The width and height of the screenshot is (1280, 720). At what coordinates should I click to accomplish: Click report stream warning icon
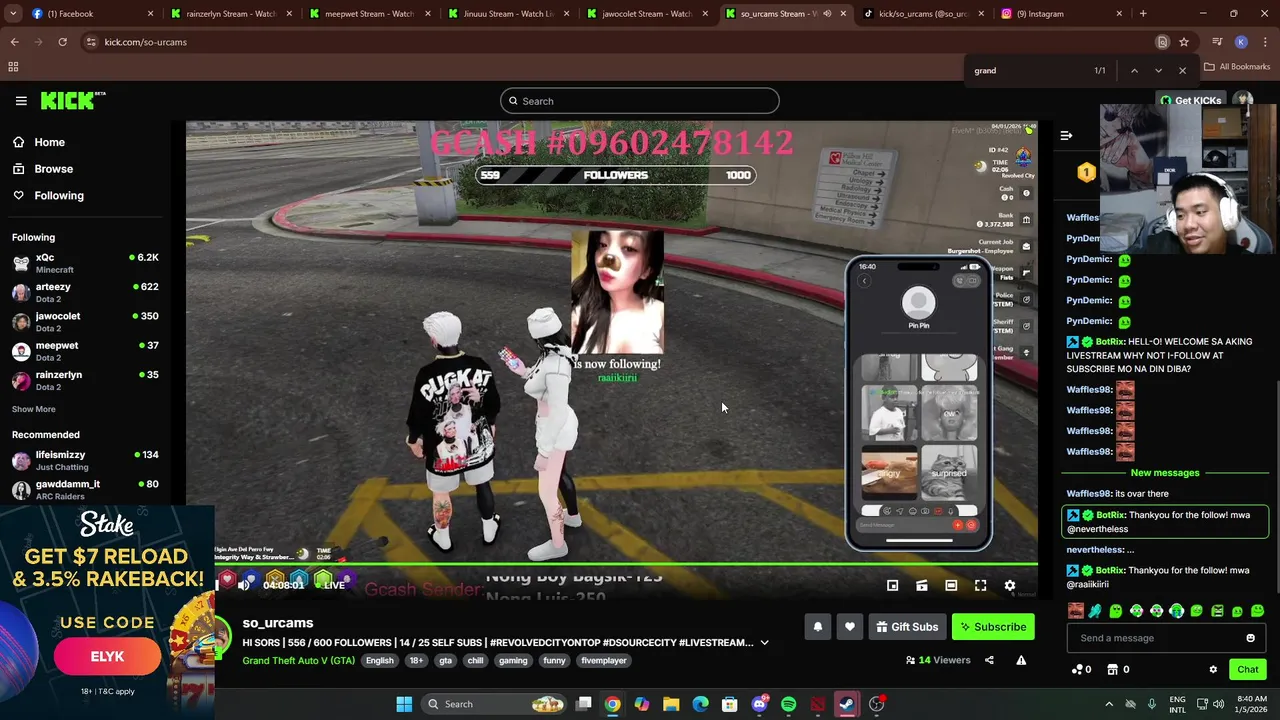click(x=1021, y=660)
